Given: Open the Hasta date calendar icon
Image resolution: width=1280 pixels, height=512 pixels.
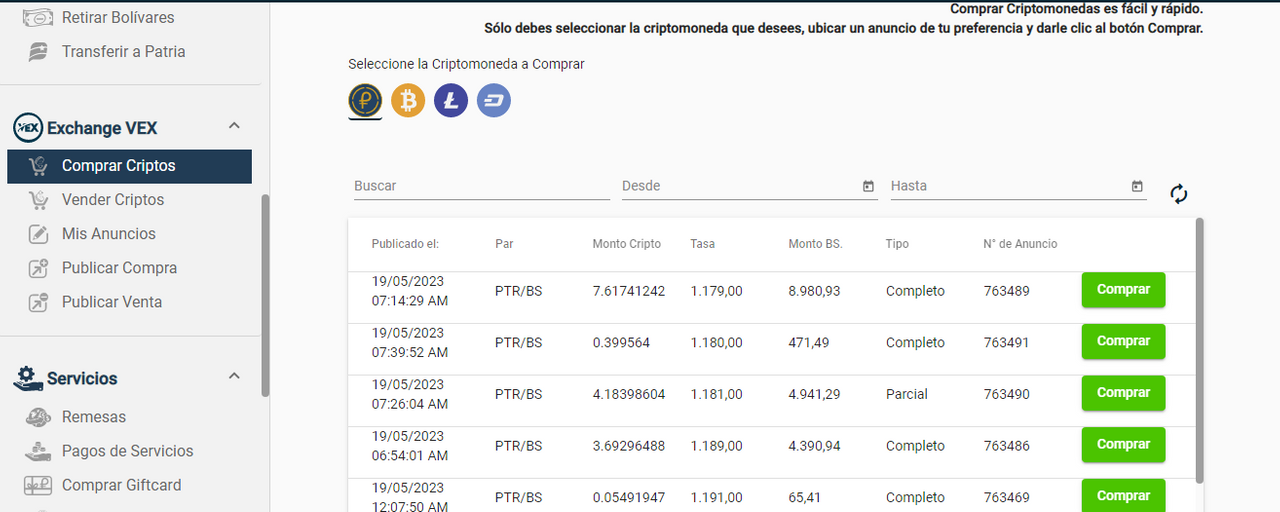Looking at the screenshot, I should pyautogui.click(x=1137, y=186).
